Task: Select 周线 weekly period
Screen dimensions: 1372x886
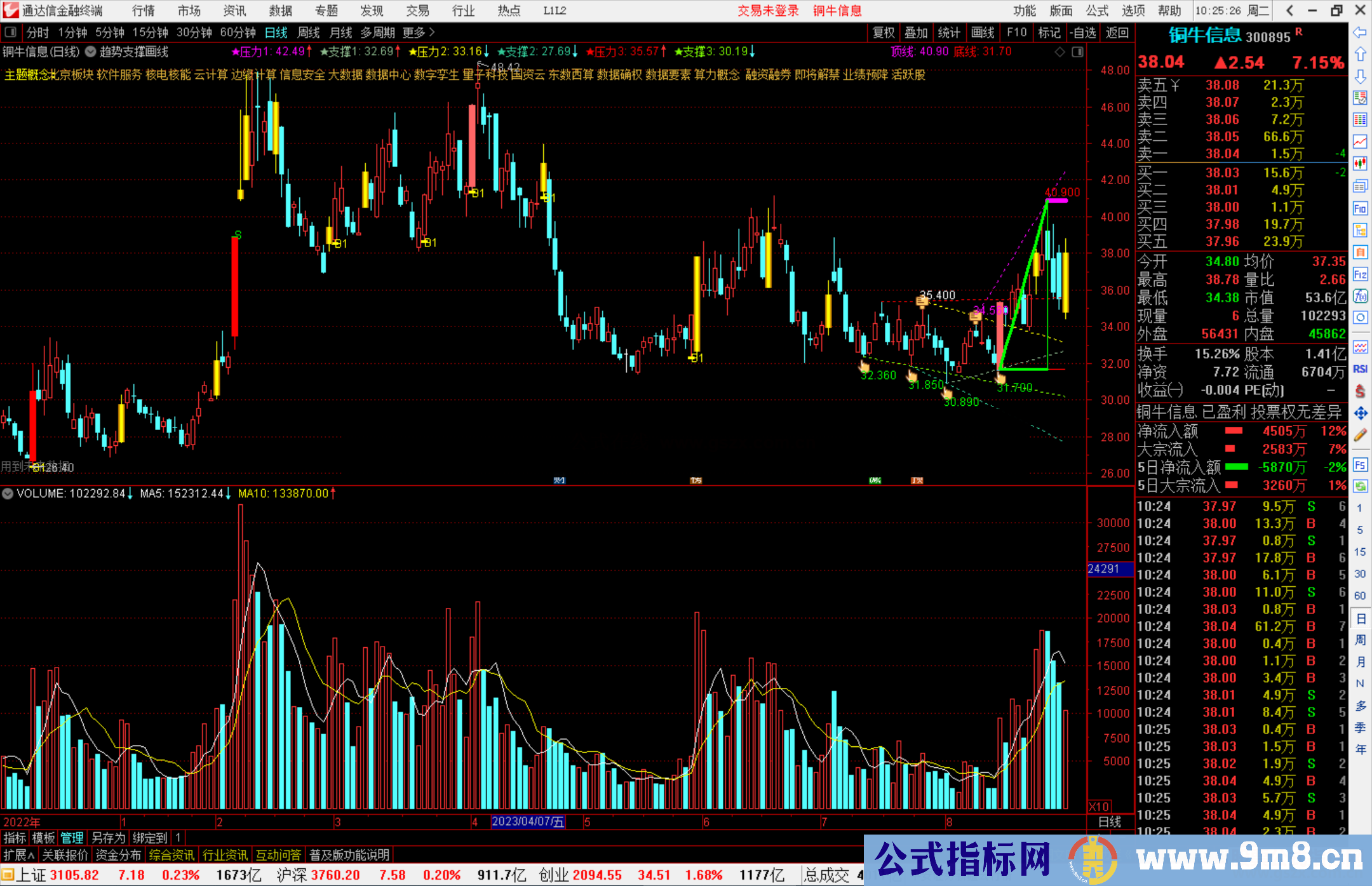Action: click(x=309, y=32)
